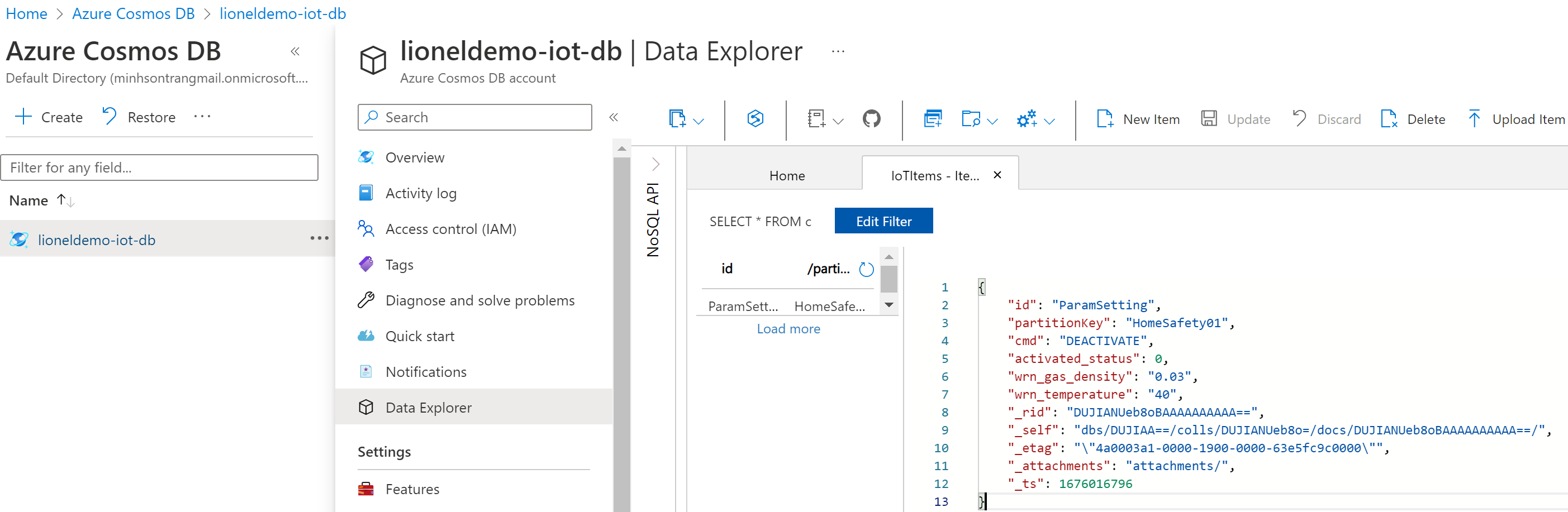Select the lioneldemo-iot-db account row
The height and width of the screenshot is (512, 1568).
click(168, 238)
